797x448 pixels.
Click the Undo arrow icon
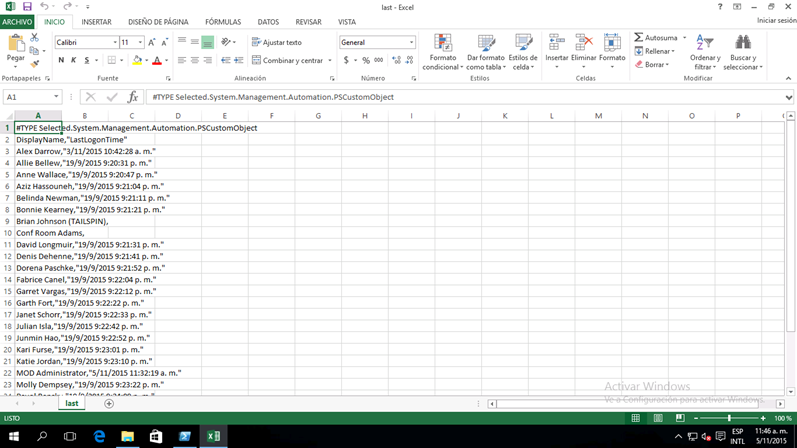coord(44,7)
